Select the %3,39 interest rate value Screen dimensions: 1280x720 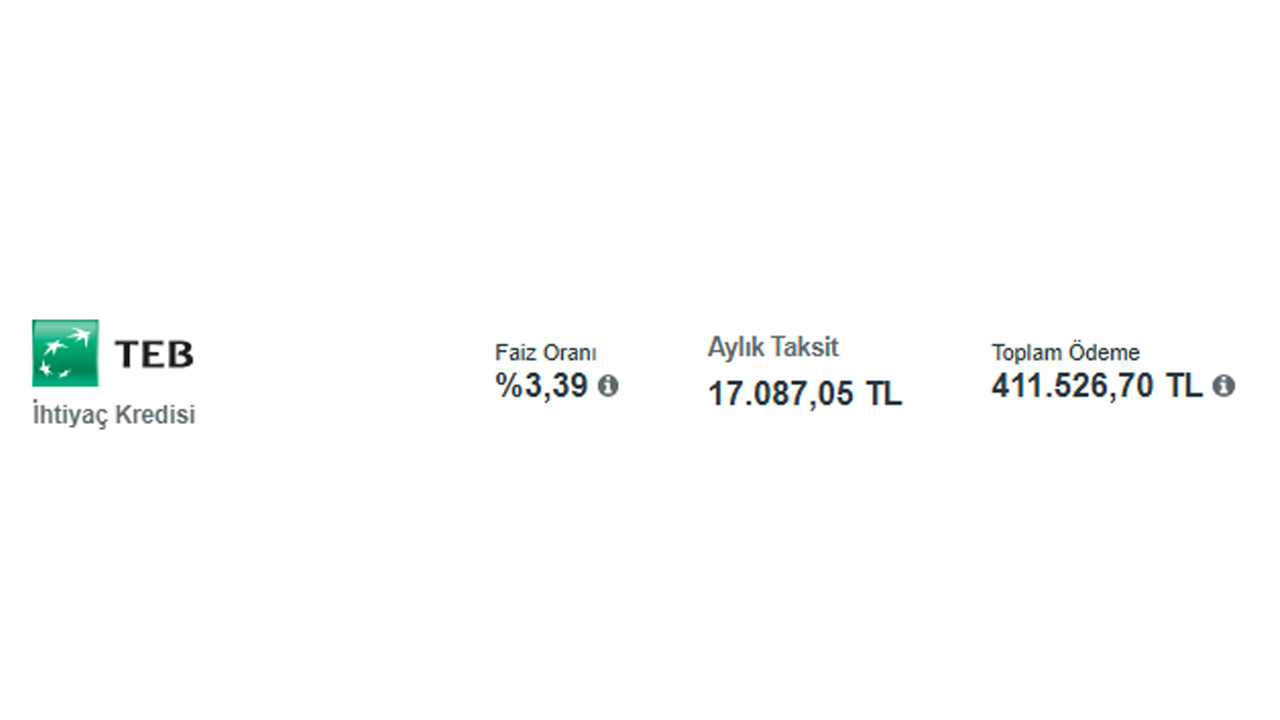coord(543,386)
